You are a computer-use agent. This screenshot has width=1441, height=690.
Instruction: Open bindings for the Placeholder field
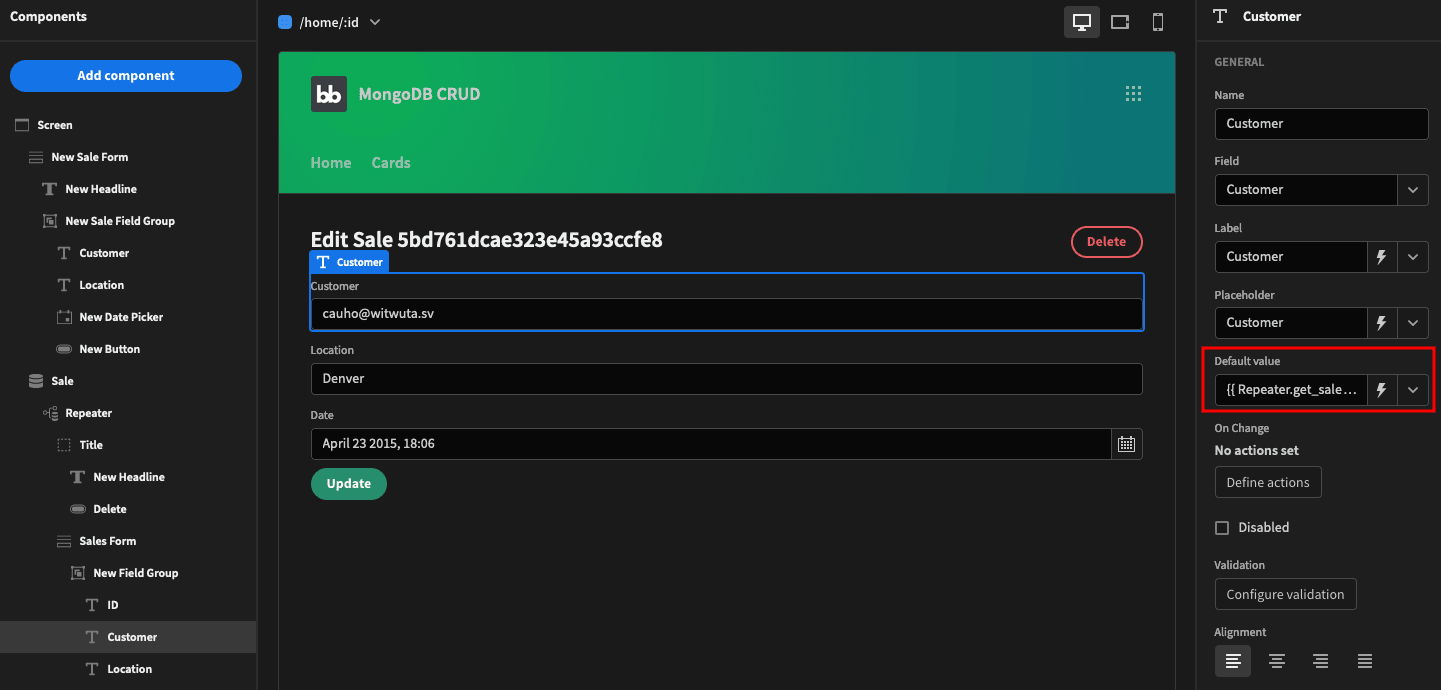pos(1382,323)
